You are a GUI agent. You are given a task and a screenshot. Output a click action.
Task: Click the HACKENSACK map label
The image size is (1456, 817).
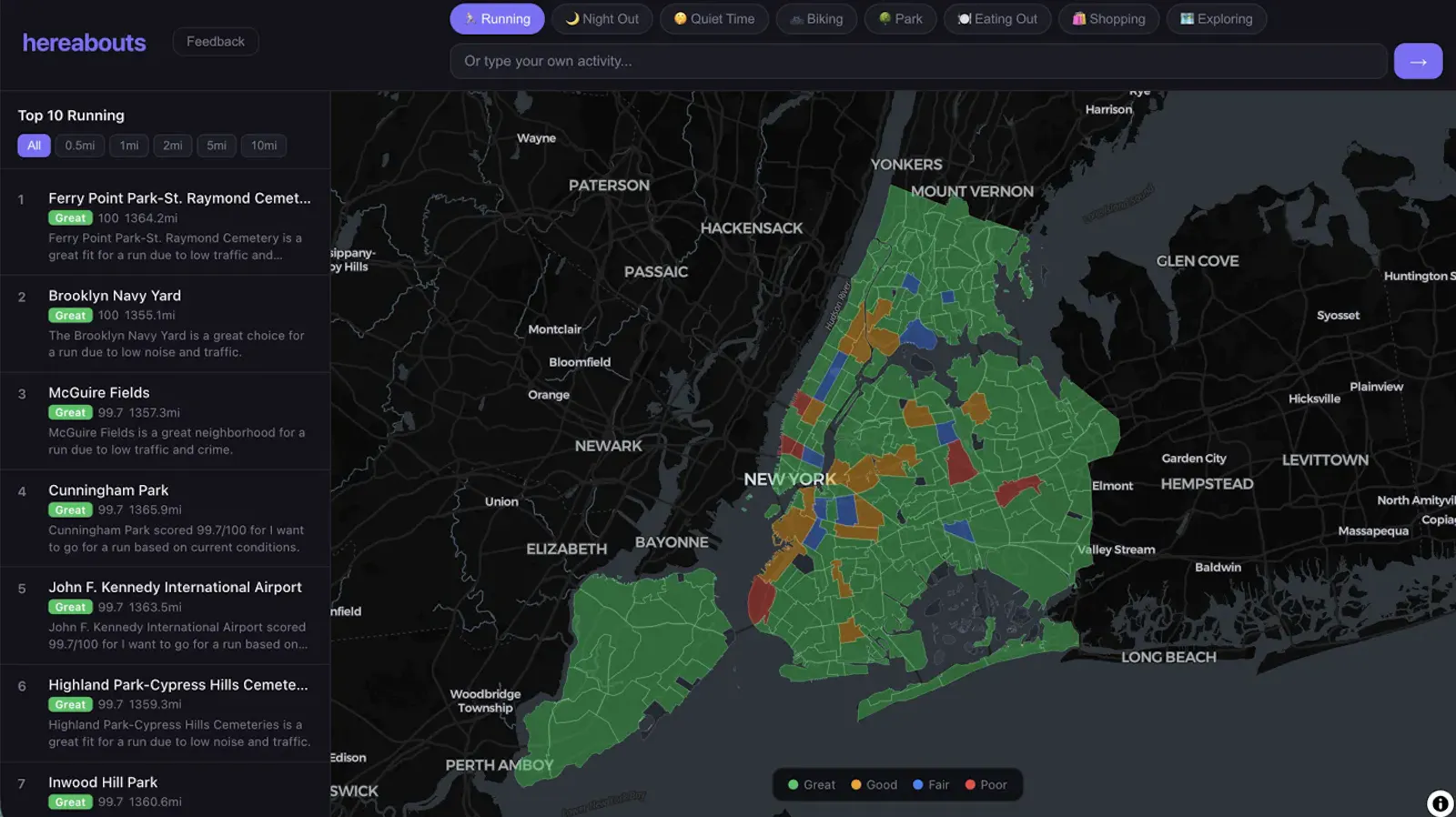[752, 228]
